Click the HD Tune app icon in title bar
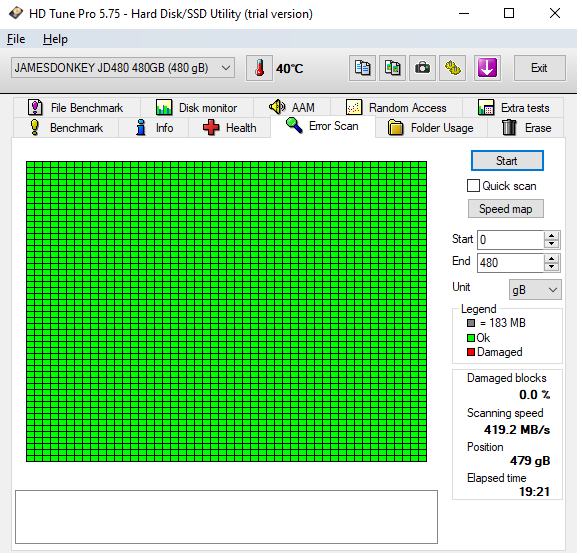582x558 pixels. point(16,13)
